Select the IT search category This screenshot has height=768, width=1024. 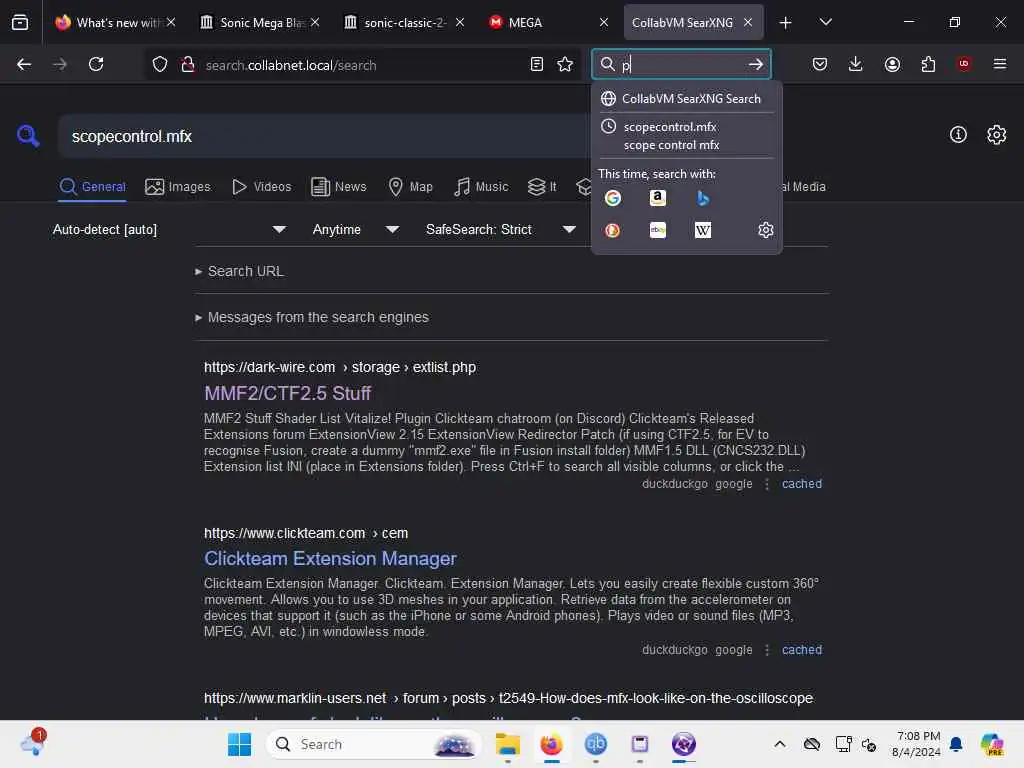coord(542,187)
